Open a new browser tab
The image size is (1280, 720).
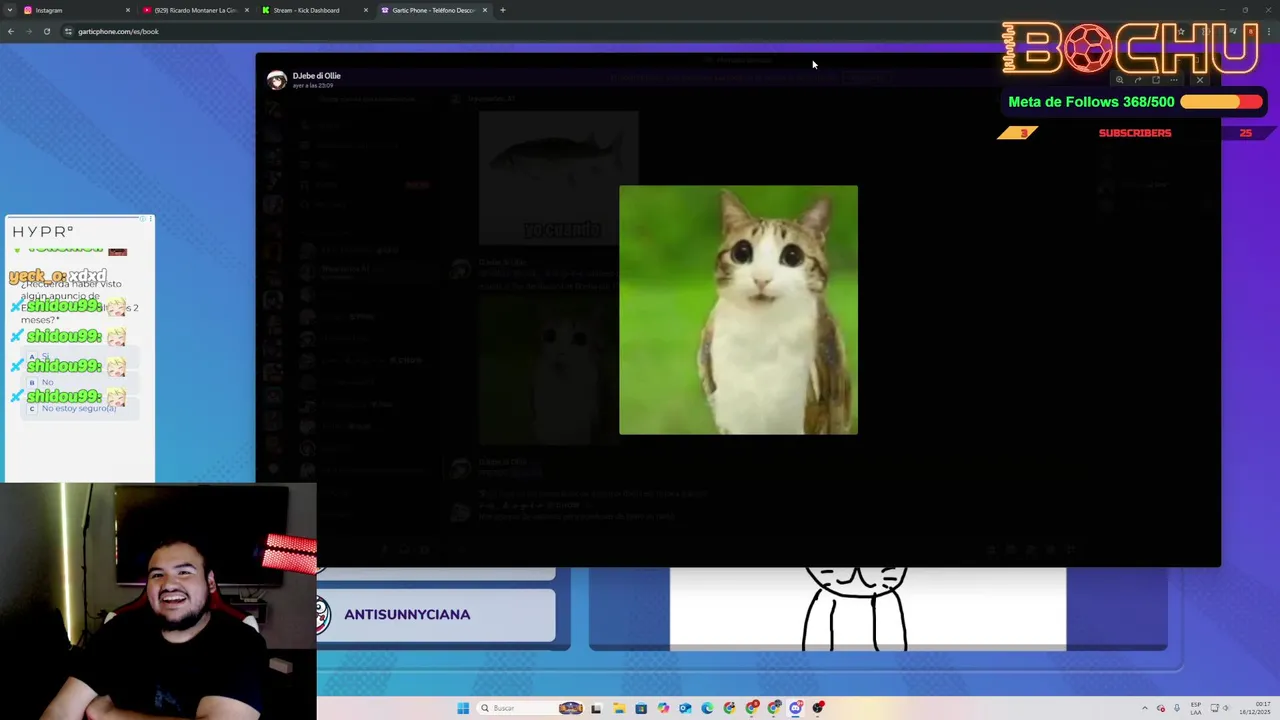pos(502,10)
